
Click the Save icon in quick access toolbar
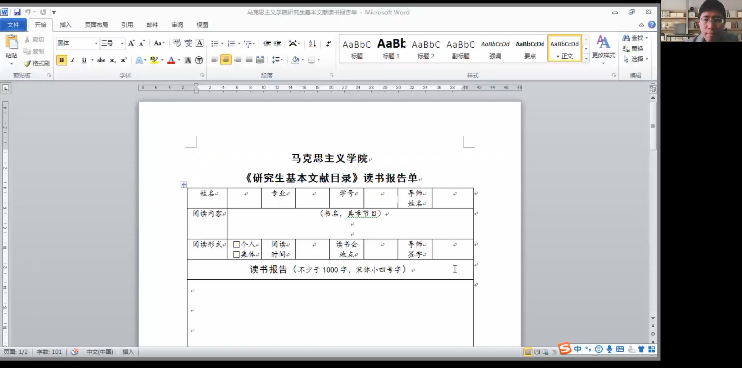coord(17,12)
